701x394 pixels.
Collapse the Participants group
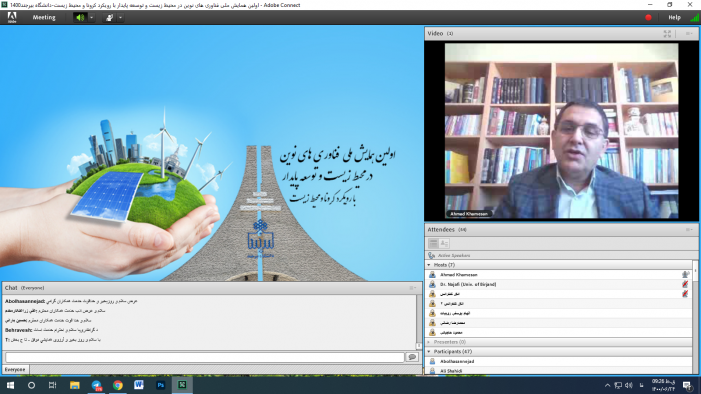[x=429, y=352]
